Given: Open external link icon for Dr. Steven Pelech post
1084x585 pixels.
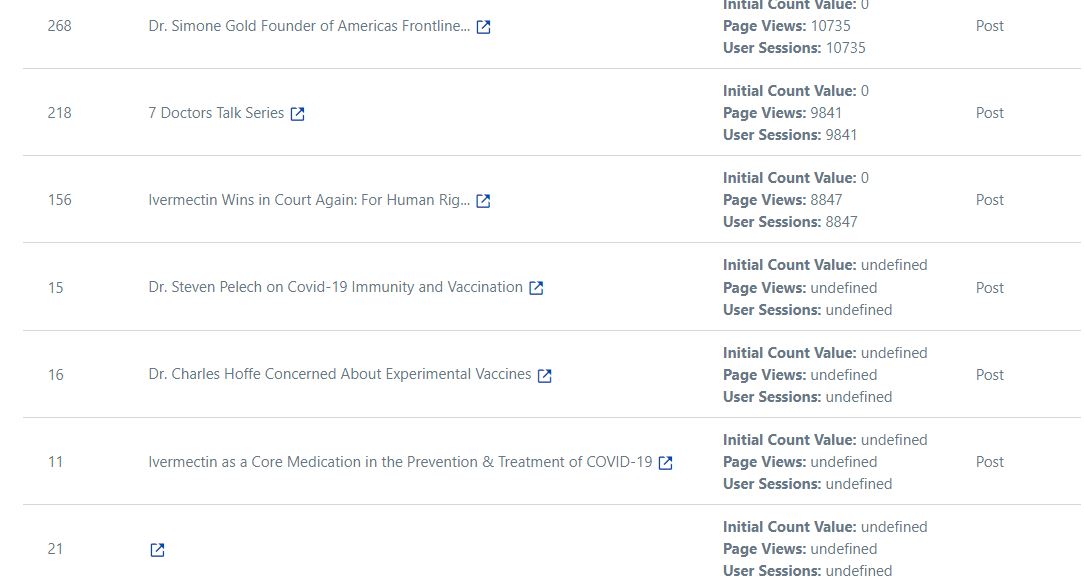Looking at the screenshot, I should [536, 288].
